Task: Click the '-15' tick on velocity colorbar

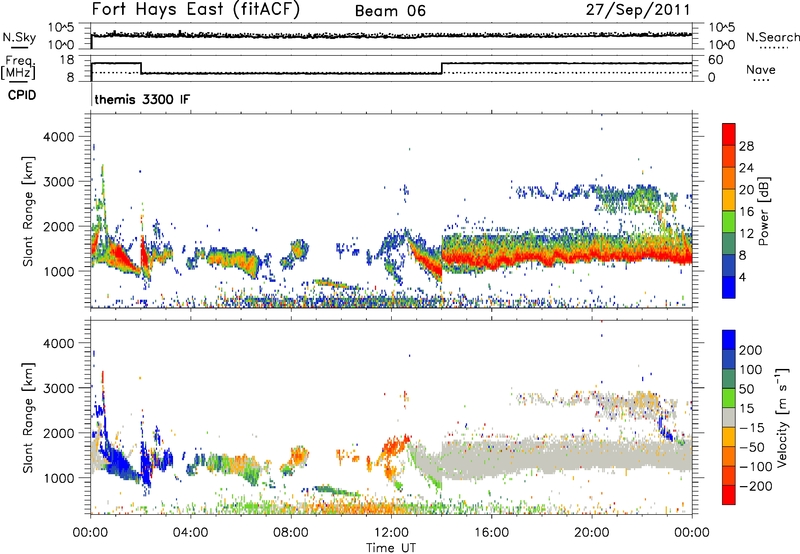Action: (752, 427)
